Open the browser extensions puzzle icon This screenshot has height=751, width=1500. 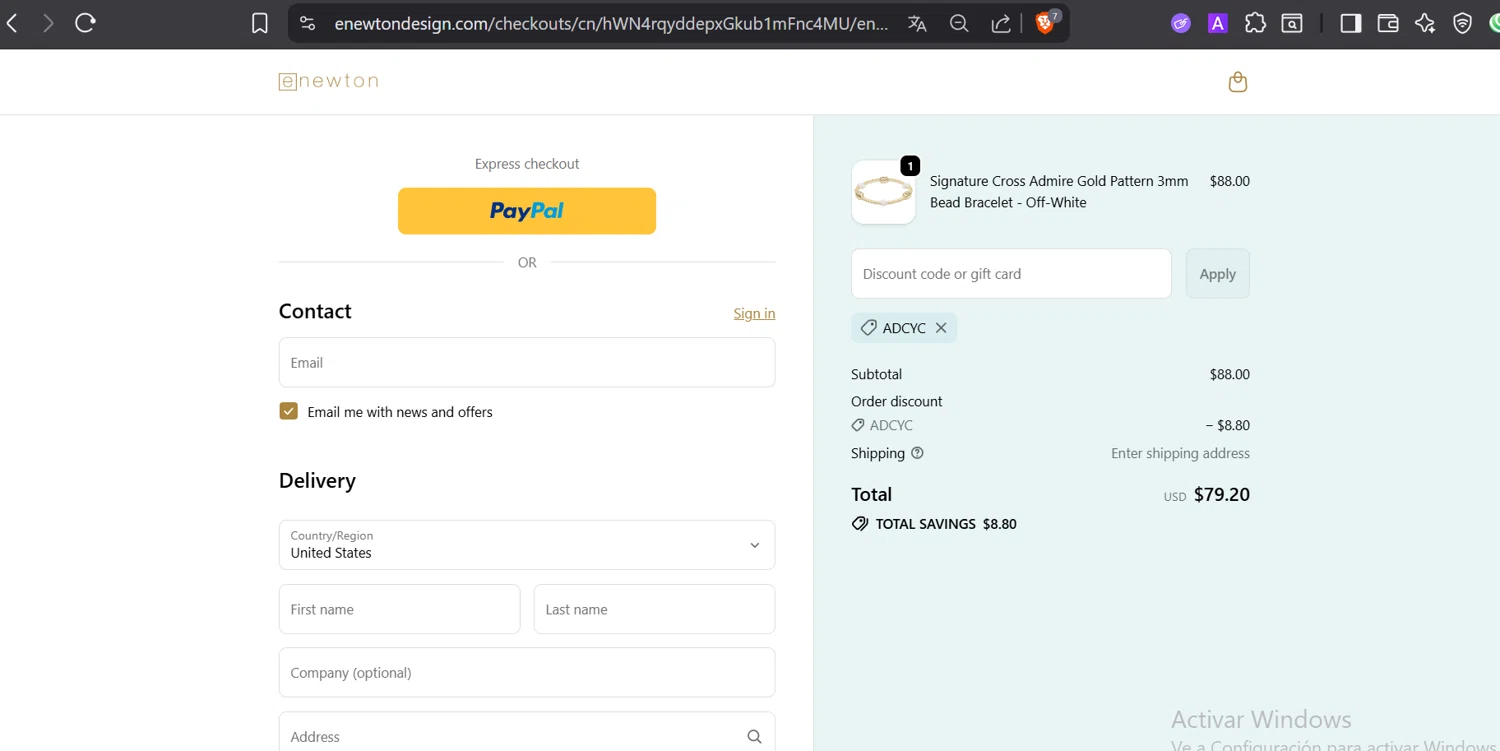(x=1255, y=23)
